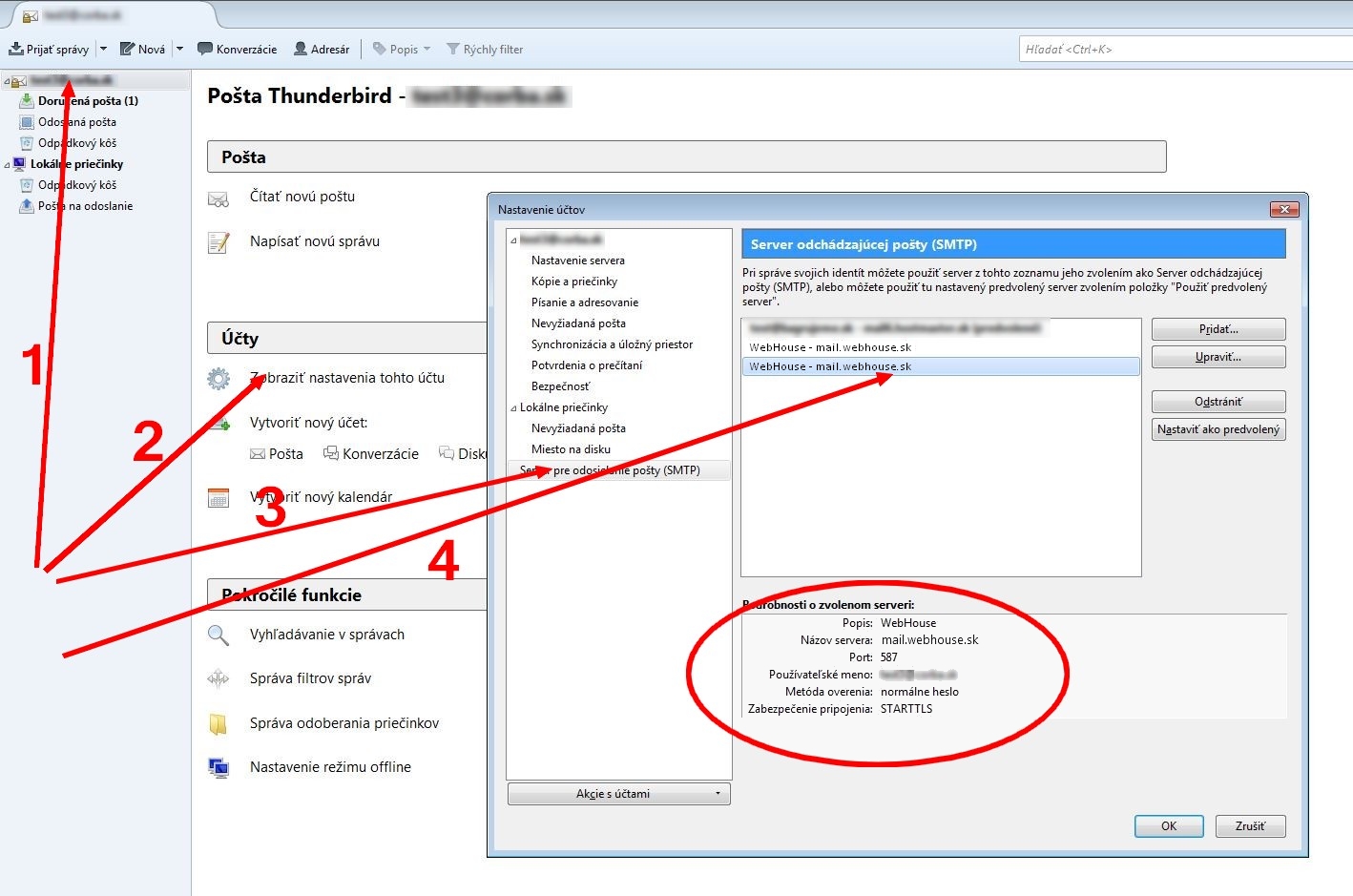Open the Akcie s účtami dropdown

tap(619, 794)
